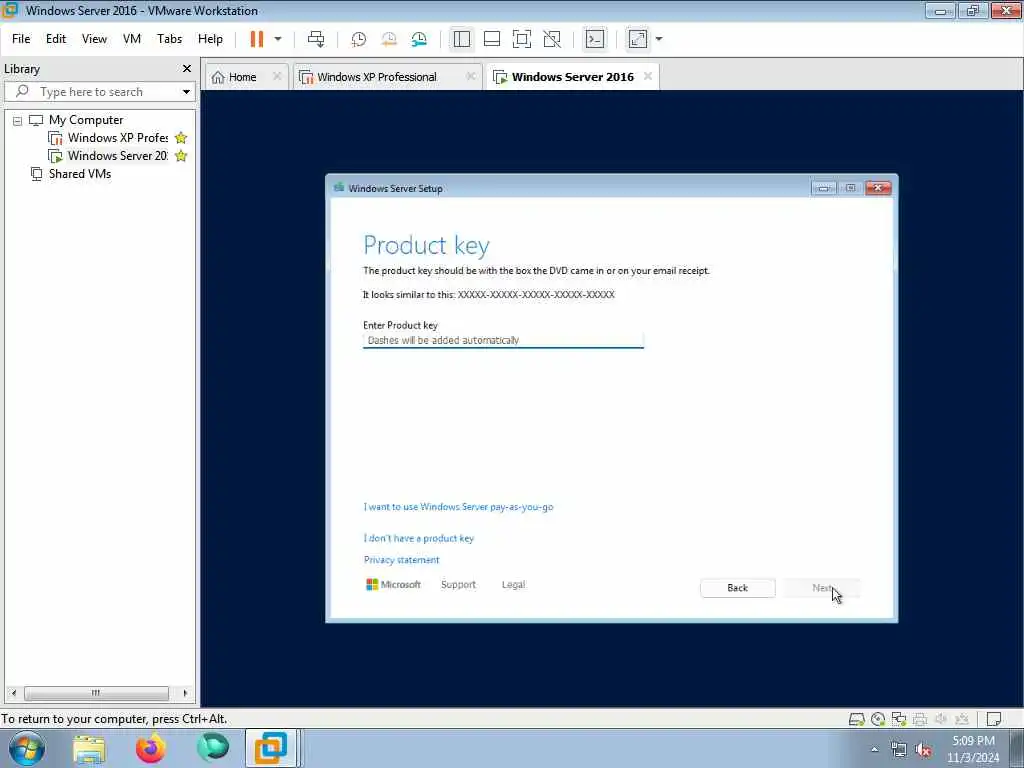The width and height of the screenshot is (1024, 768).
Task: Click the sound card status icon
Action: click(941, 719)
